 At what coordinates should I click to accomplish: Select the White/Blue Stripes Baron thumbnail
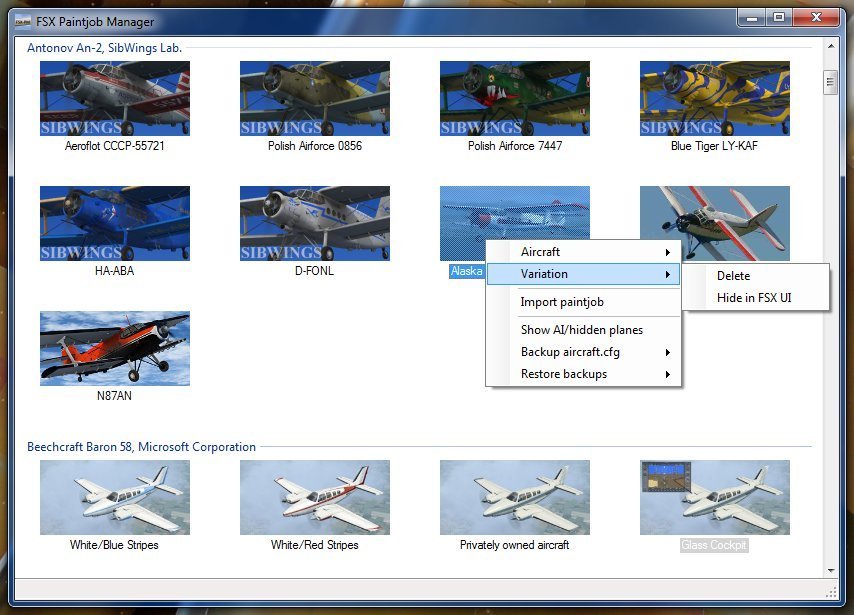115,497
